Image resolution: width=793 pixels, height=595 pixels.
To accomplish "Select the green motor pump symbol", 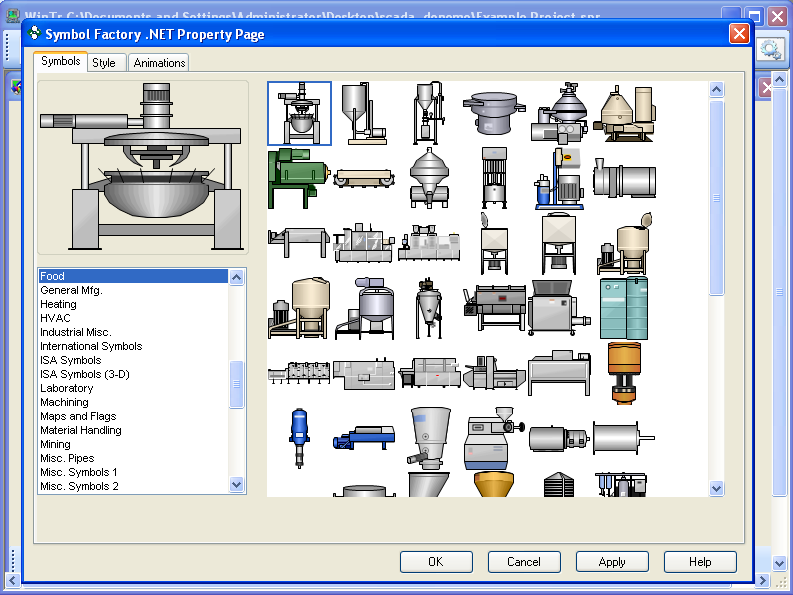I will tap(299, 178).
